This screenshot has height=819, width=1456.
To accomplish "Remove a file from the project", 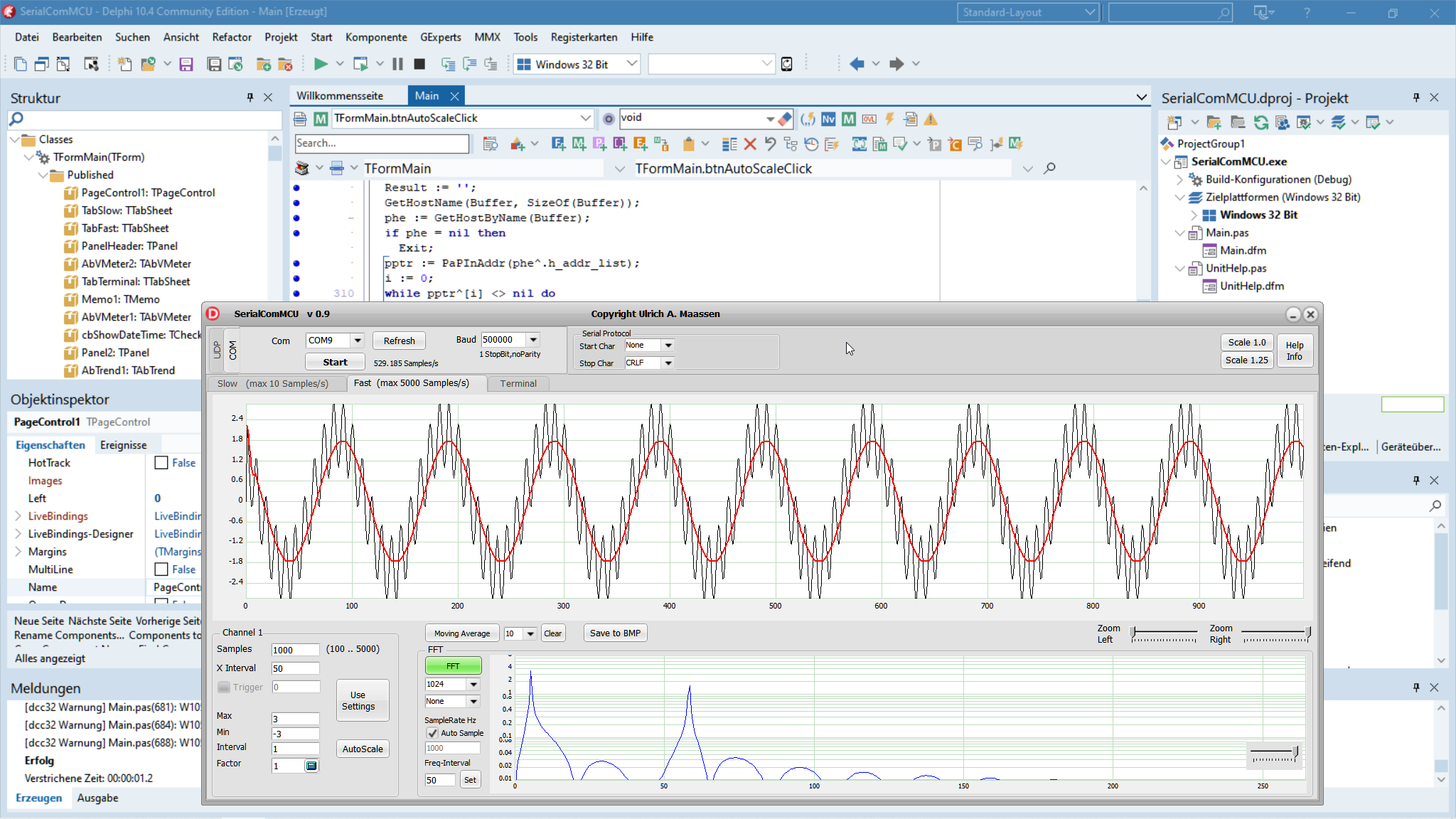I will pyautogui.click(x=285, y=64).
